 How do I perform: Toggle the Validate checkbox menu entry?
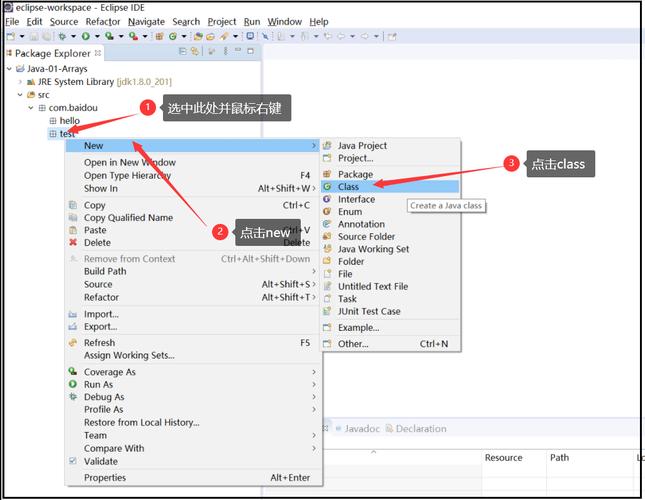coord(193,461)
